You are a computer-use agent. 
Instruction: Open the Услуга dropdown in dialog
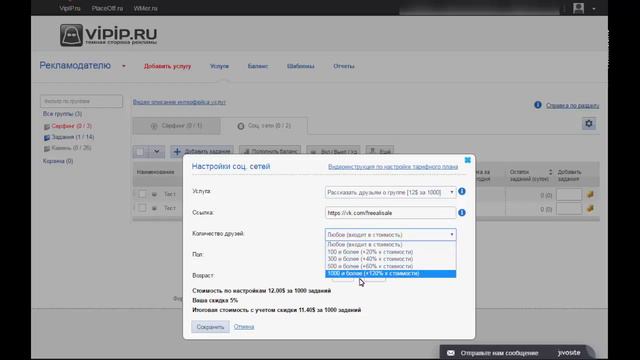point(391,192)
